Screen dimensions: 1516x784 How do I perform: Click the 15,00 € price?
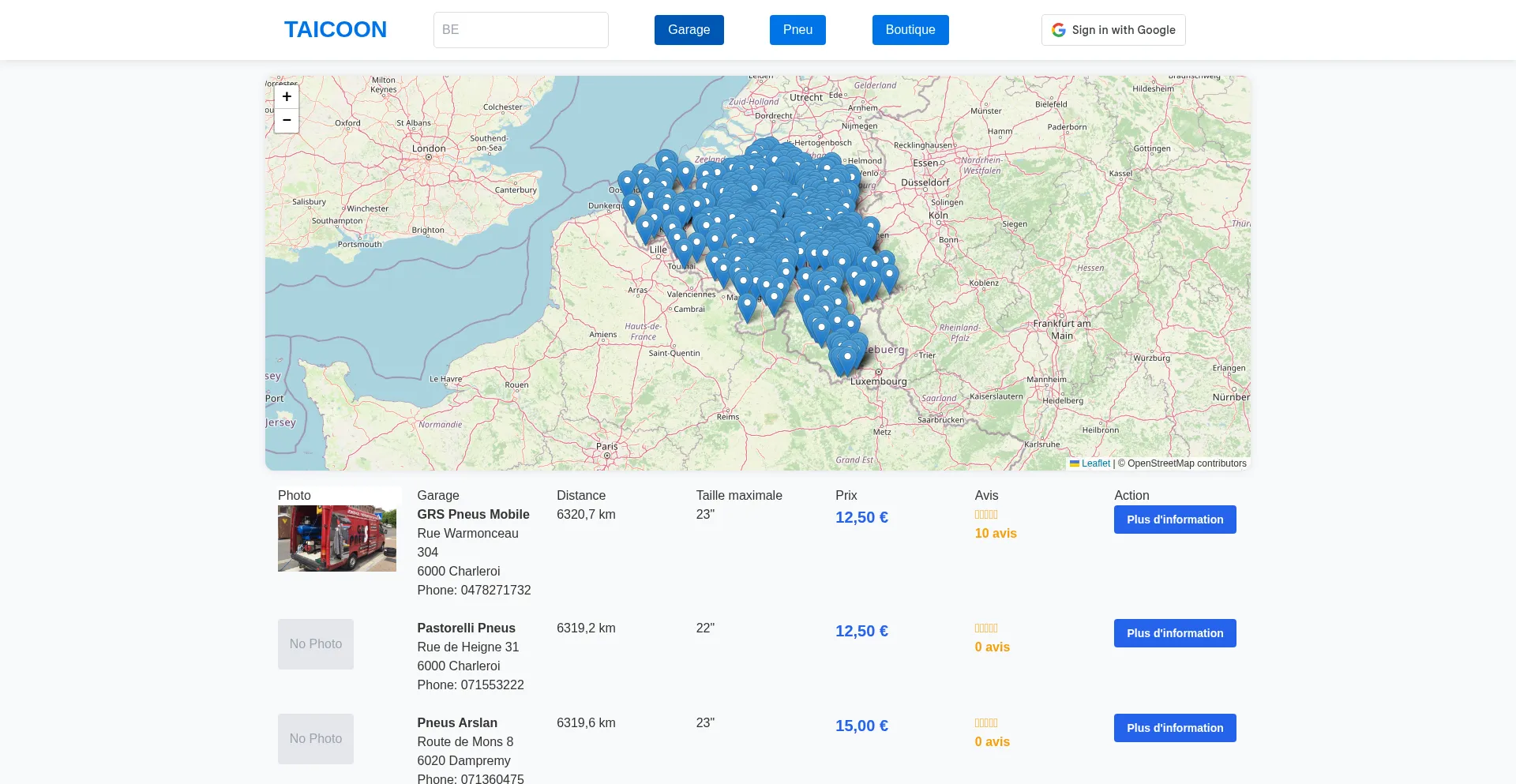[x=861, y=726]
